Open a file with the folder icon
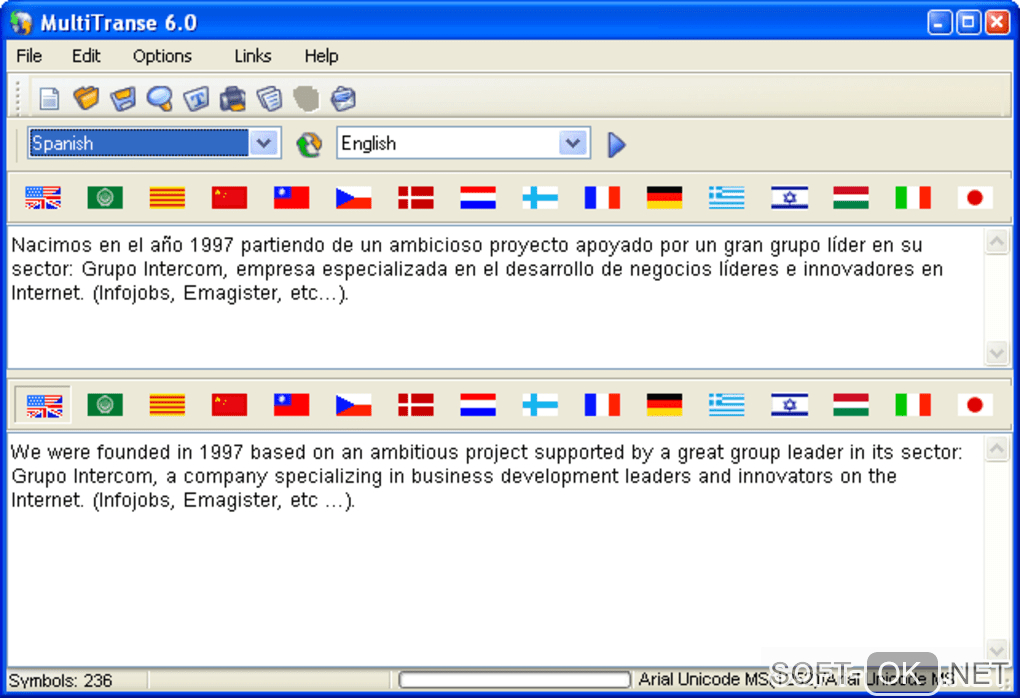Image resolution: width=1020 pixels, height=698 pixels. coord(86,99)
